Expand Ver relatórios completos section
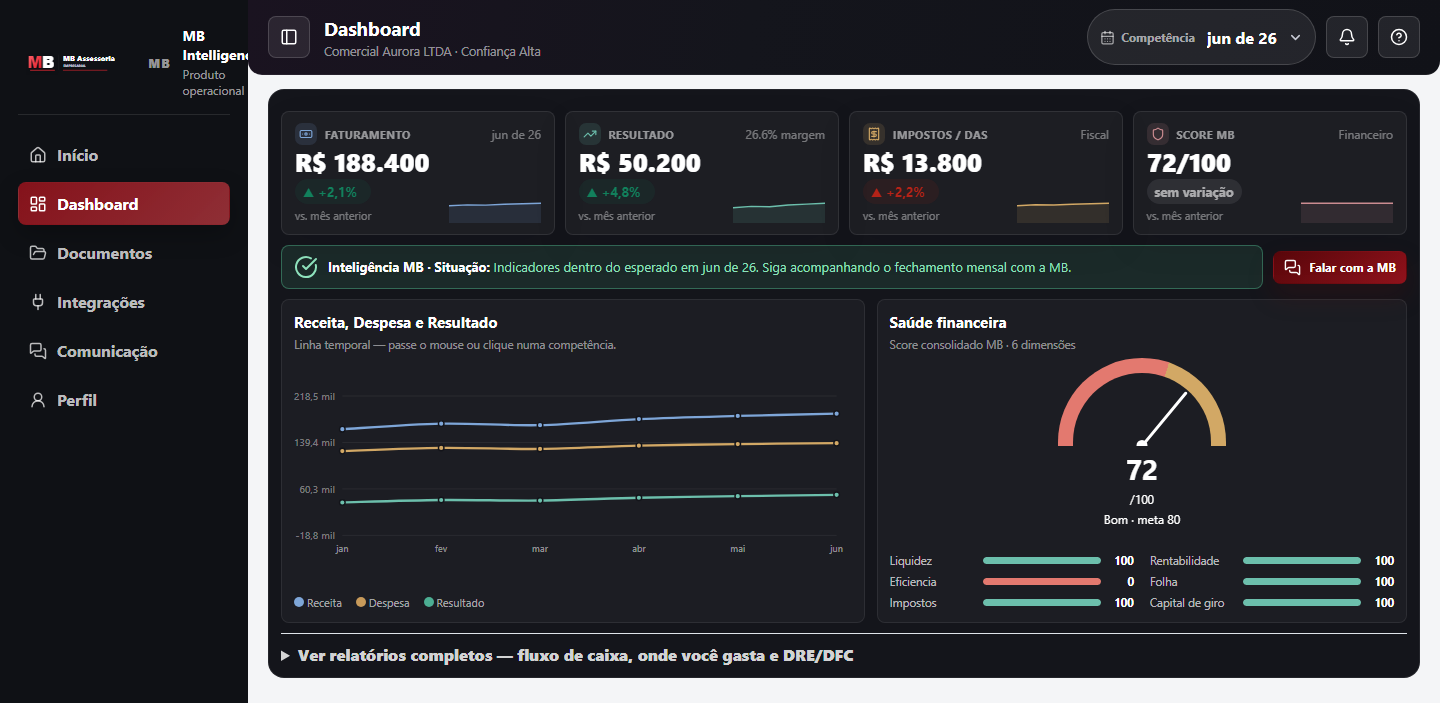 [x=567, y=656]
